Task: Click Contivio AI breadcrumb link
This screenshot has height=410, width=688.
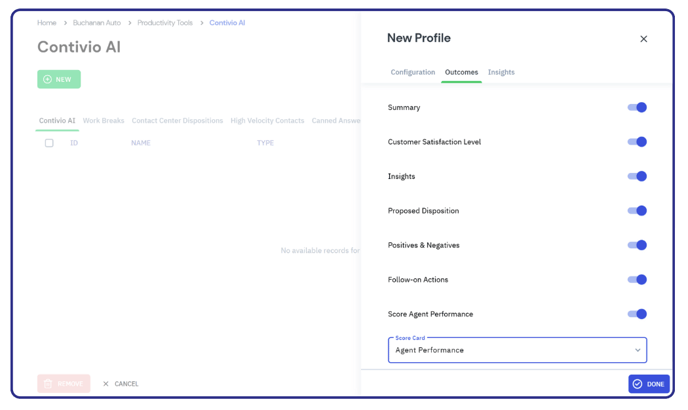Action: 227,23
